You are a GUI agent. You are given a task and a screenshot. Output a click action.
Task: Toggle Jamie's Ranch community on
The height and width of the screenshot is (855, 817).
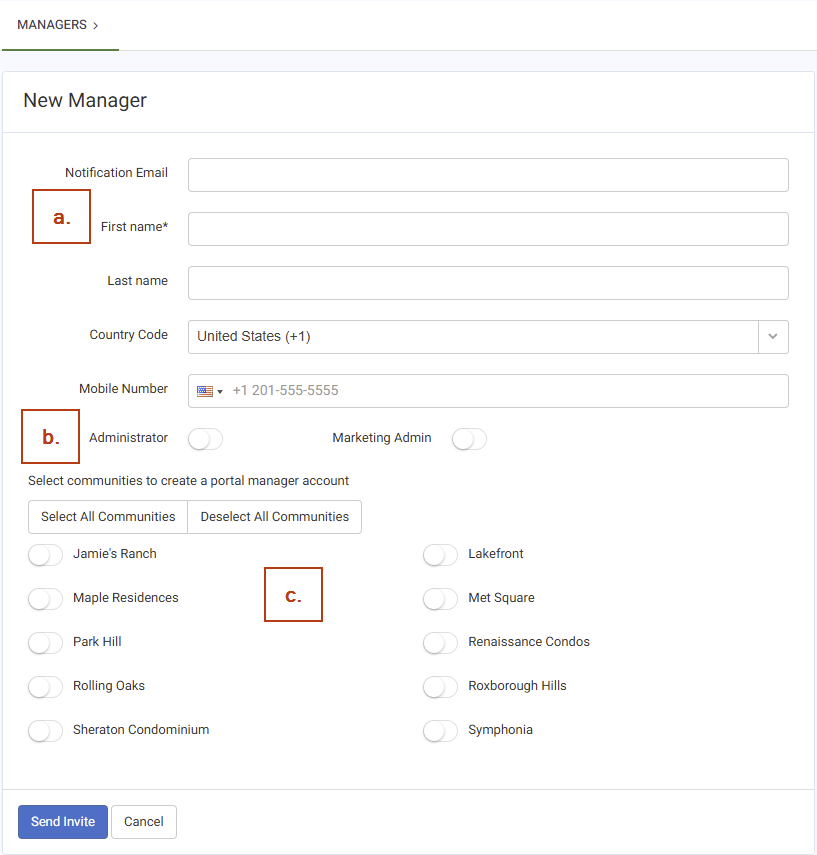click(x=45, y=555)
